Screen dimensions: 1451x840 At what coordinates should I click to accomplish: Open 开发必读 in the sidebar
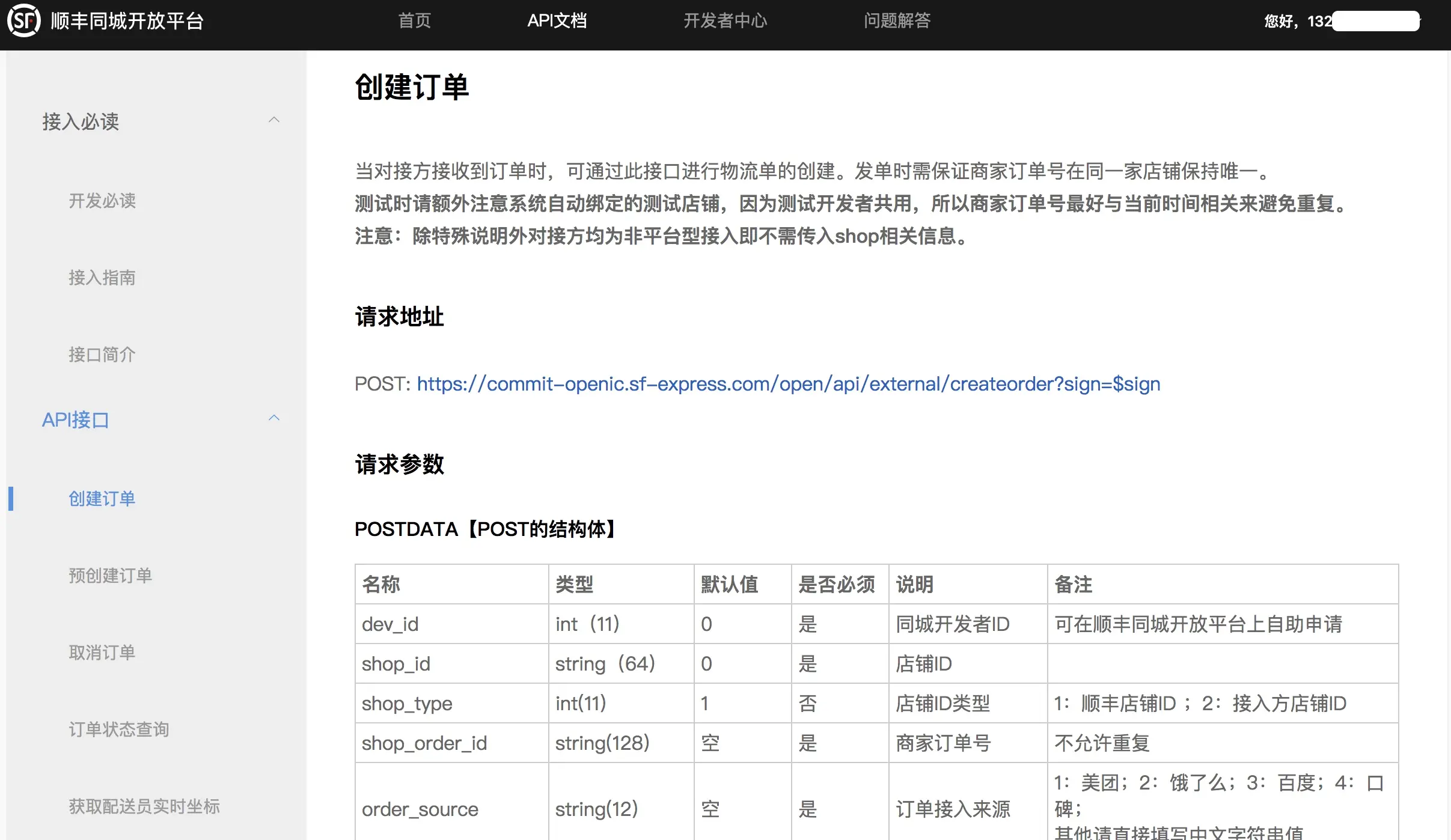[102, 201]
